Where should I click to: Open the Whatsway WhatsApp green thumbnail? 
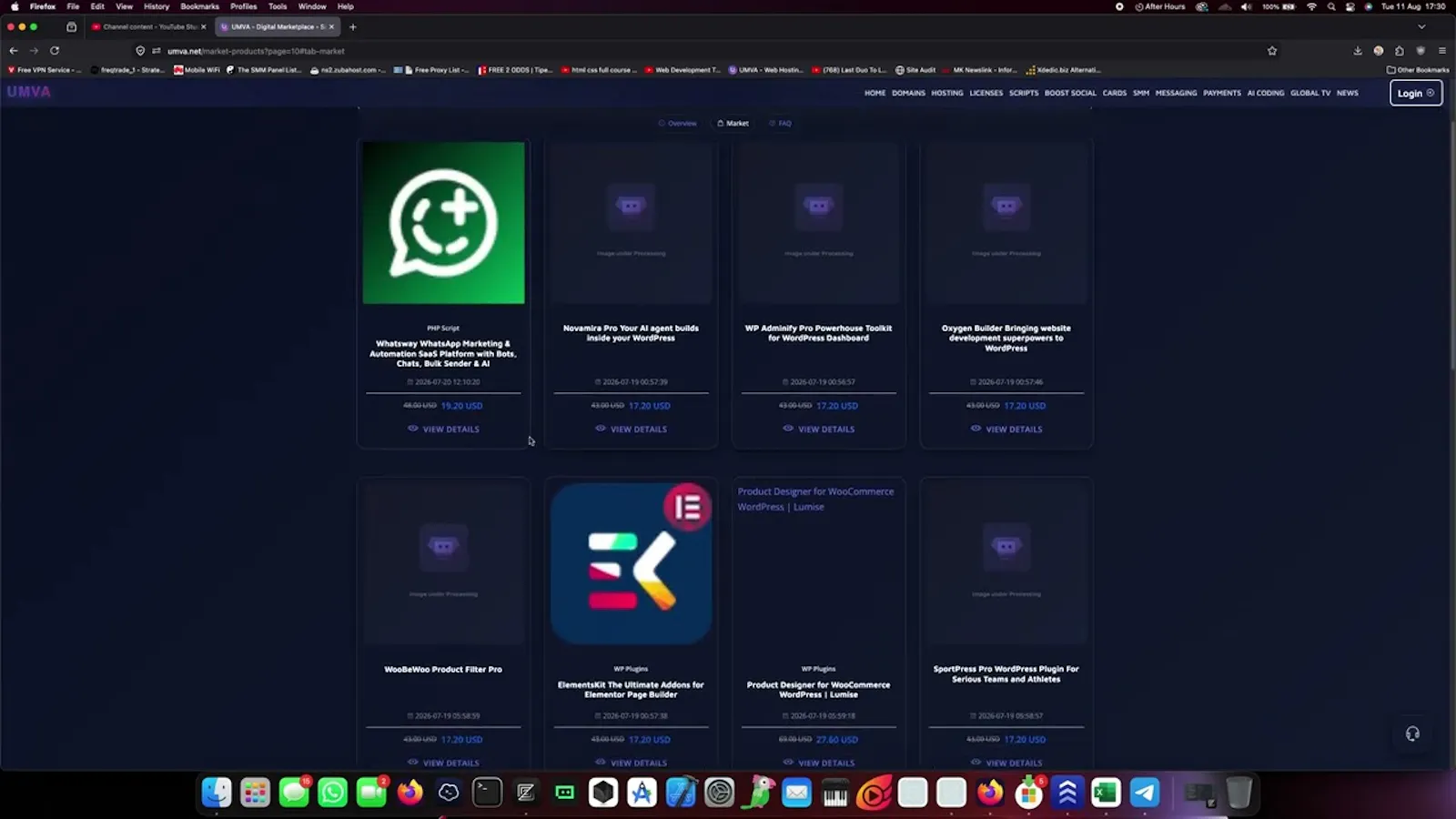pyautogui.click(x=443, y=223)
